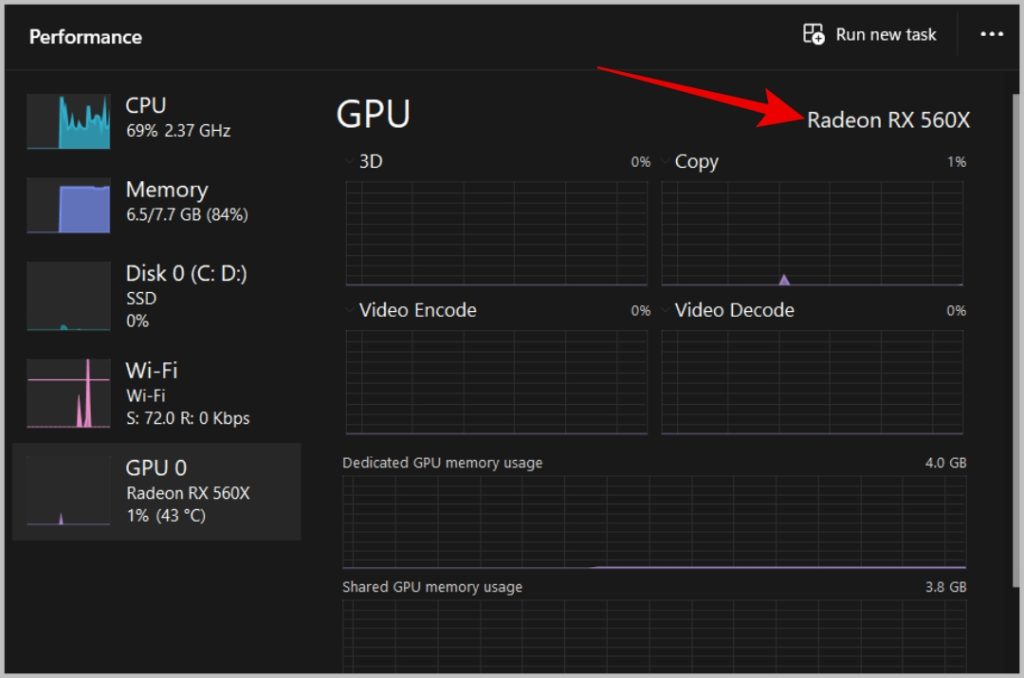Select Memory in the performance sidebar
The height and width of the screenshot is (678, 1024).
166,190
